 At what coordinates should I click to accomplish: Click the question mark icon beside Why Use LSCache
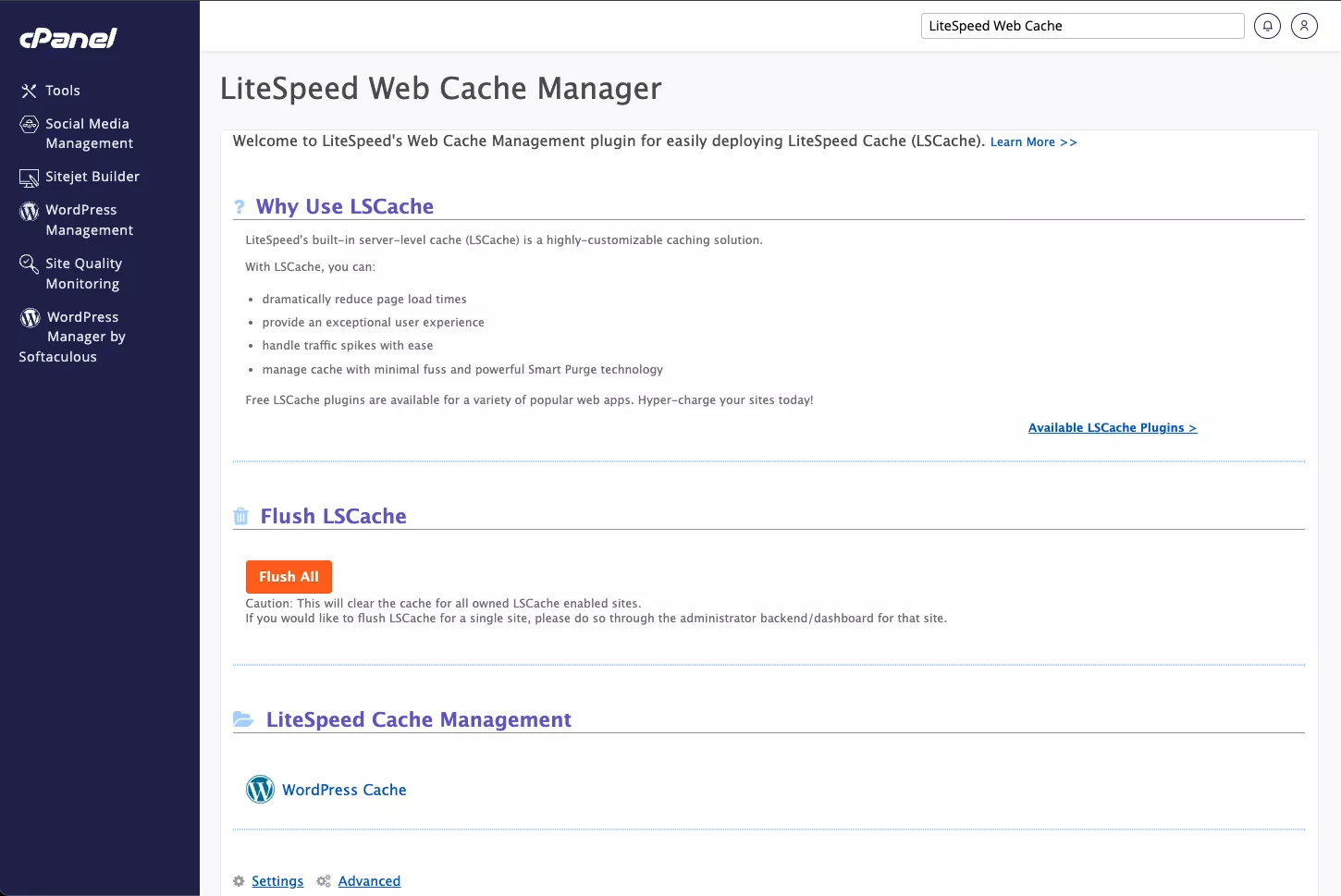coord(240,206)
